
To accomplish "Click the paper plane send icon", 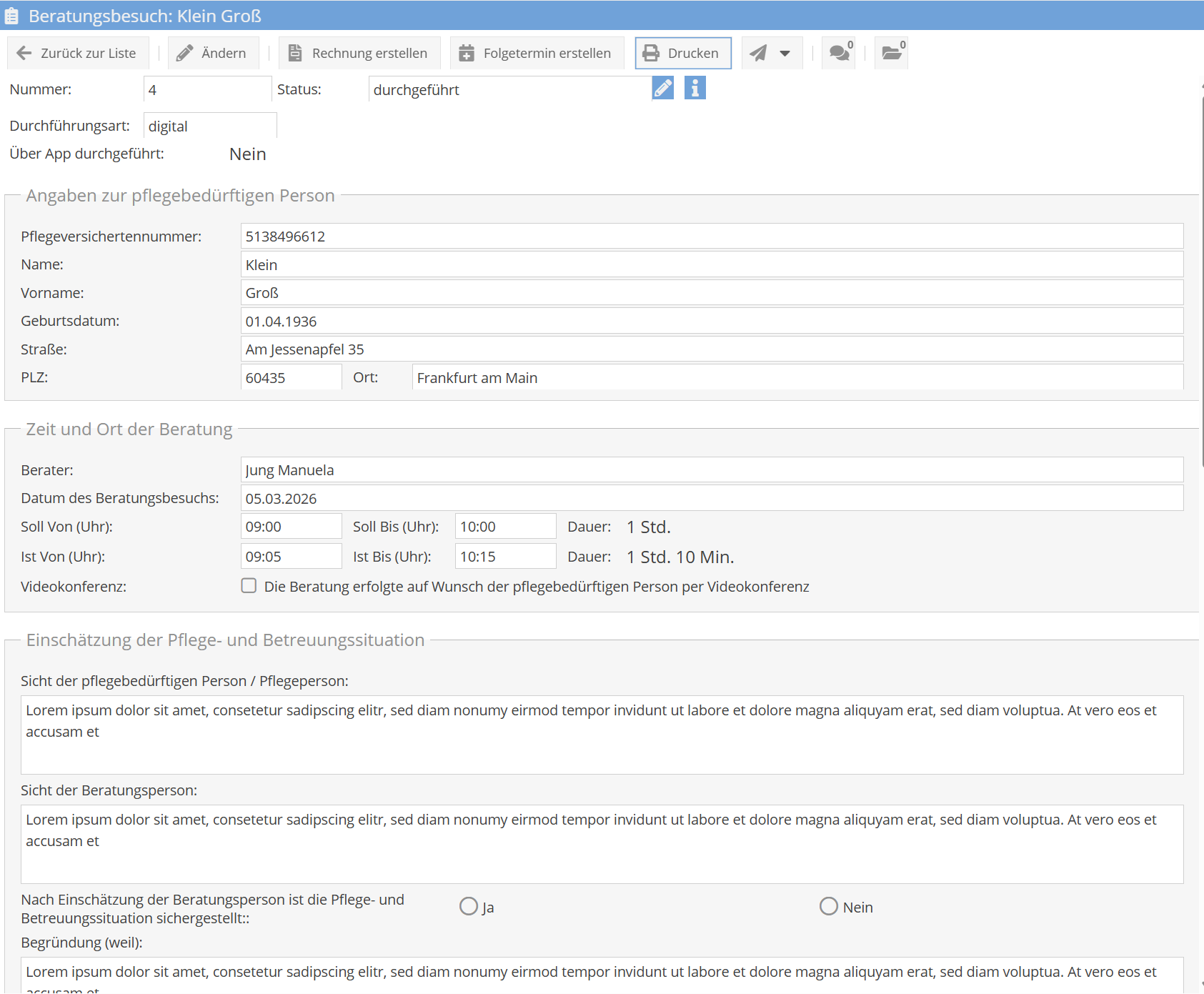I will click(x=758, y=53).
